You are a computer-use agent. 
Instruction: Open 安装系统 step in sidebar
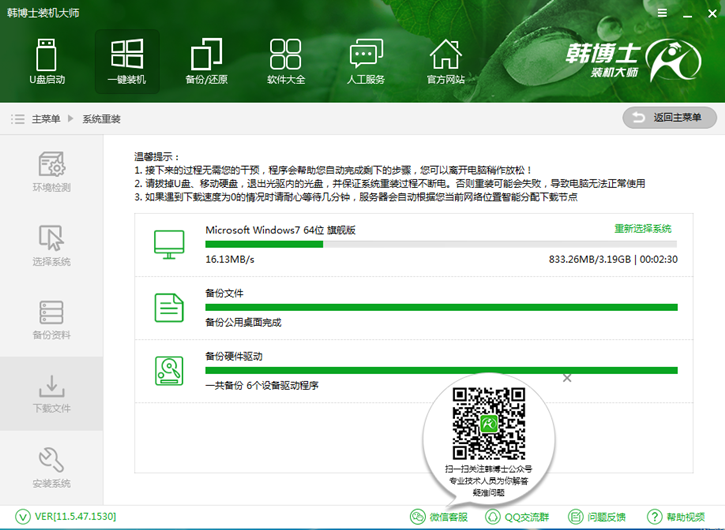[x=51, y=468]
